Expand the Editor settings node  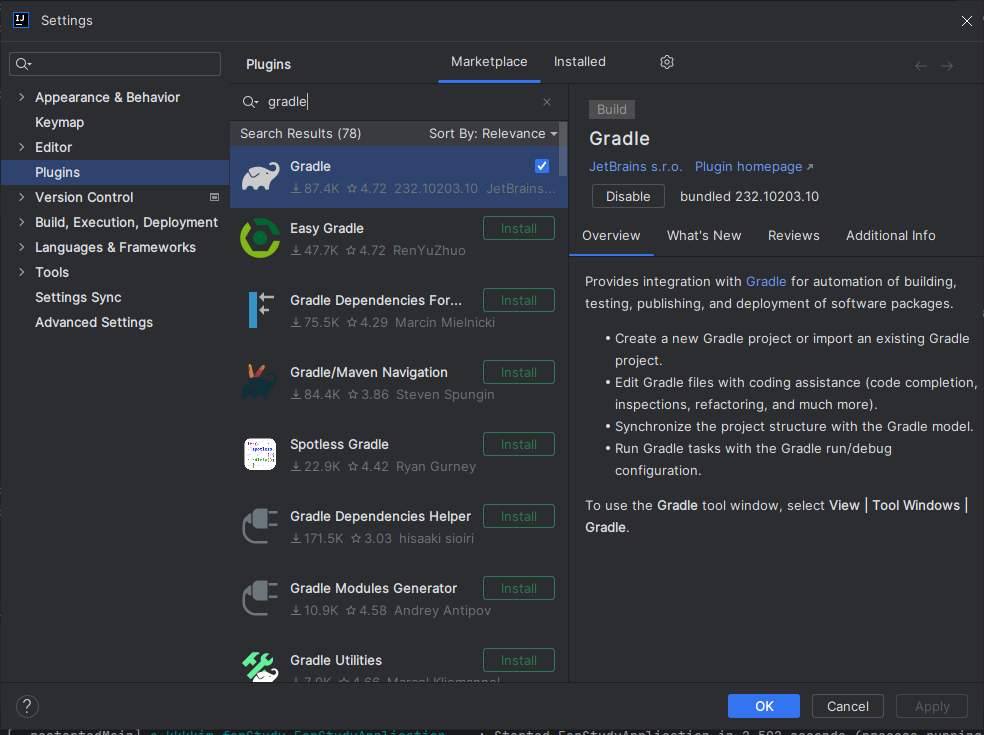click(x=22, y=147)
